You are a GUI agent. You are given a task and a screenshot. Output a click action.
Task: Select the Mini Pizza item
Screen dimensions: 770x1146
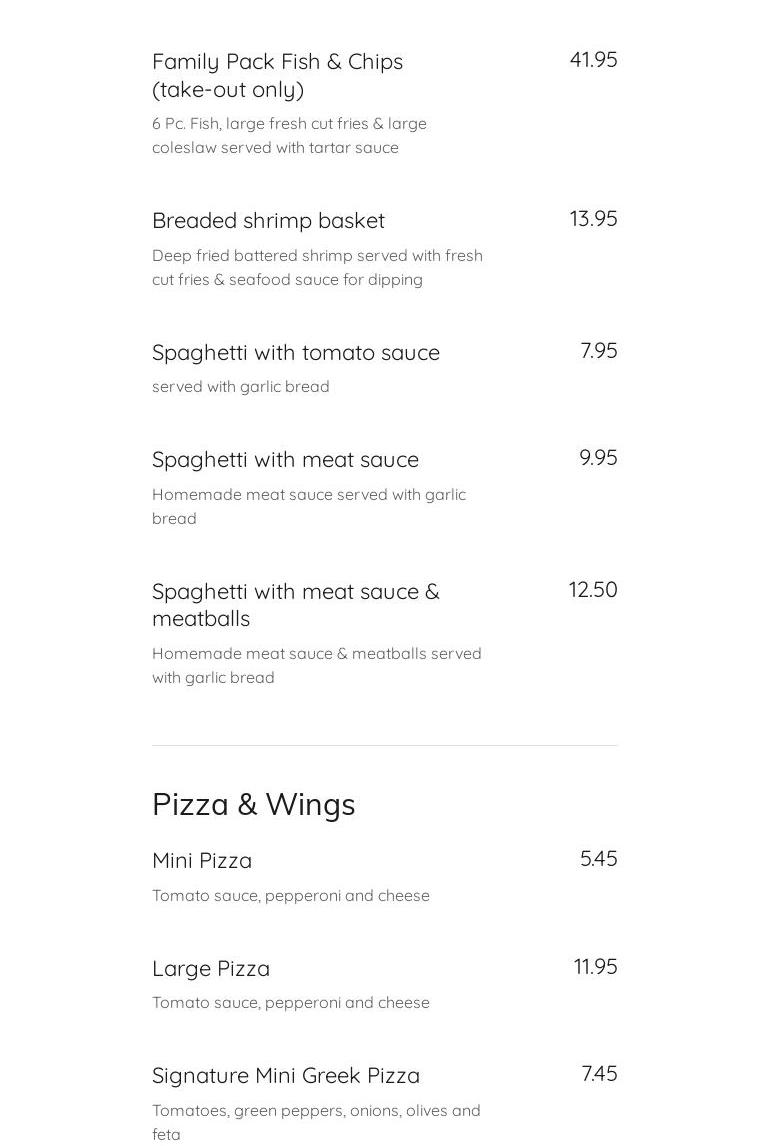coord(202,861)
